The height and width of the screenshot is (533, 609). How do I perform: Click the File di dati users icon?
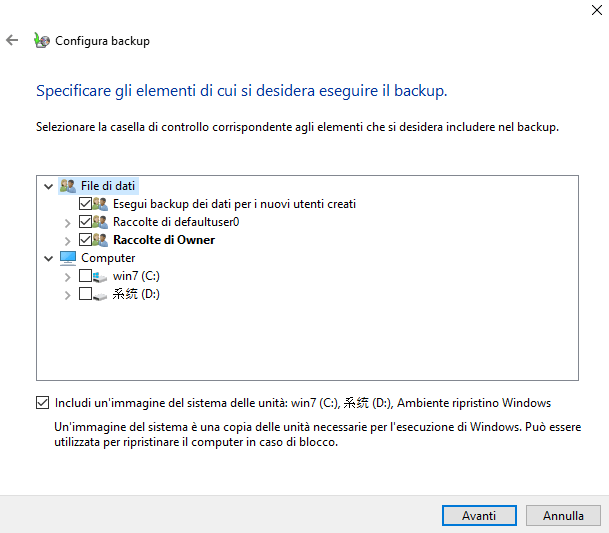(x=68, y=186)
